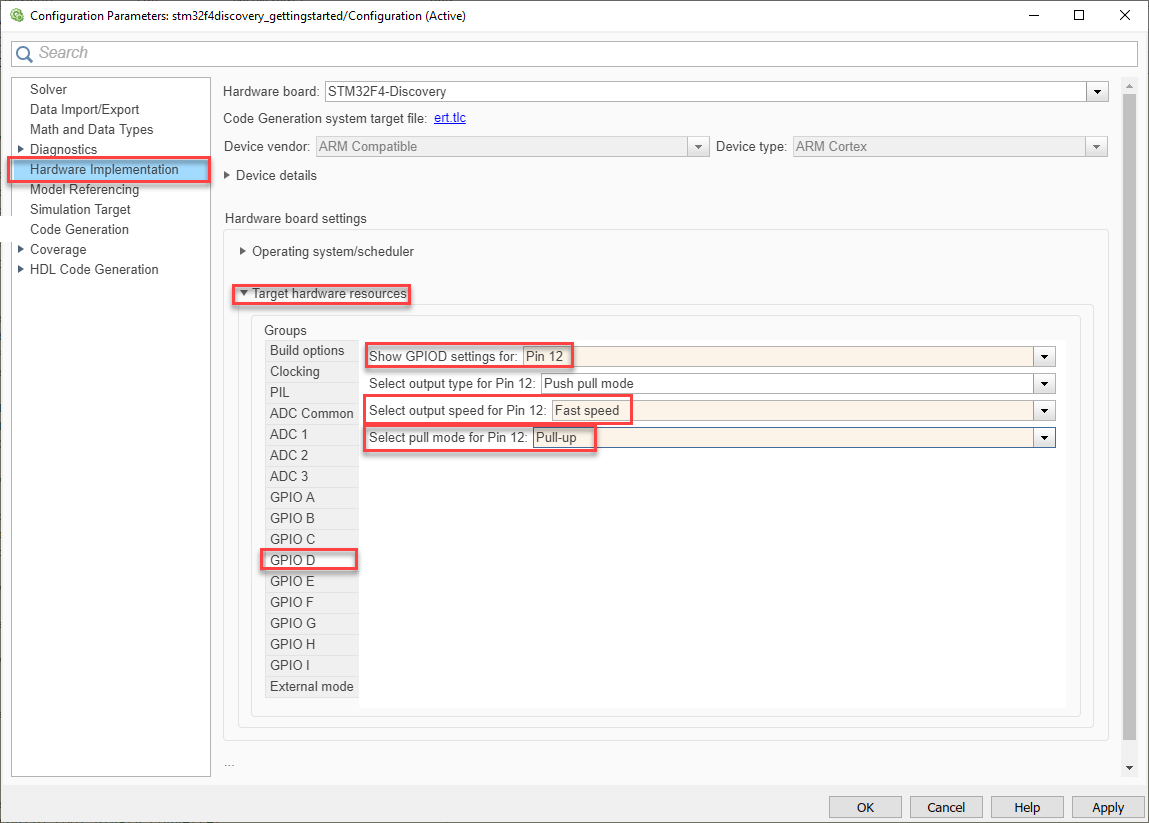Open output type dropdown for Pin 12
Image resolution: width=1149 pixels, height=823 pixels.
[x=1045, y=384]
